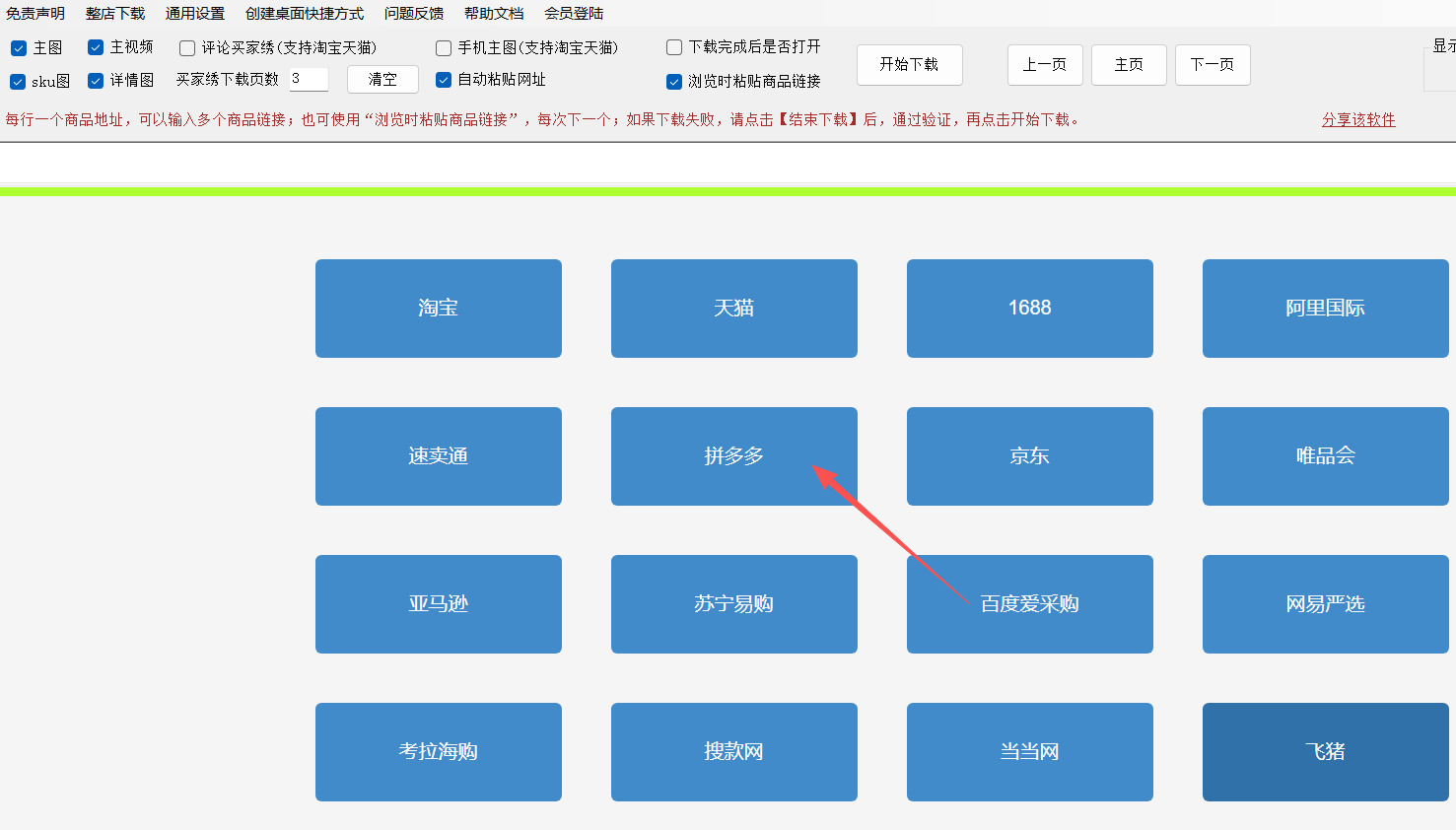Open the 通用设置 menu
The height and width of the screenshot is (830, 1456).
[195, 14]
